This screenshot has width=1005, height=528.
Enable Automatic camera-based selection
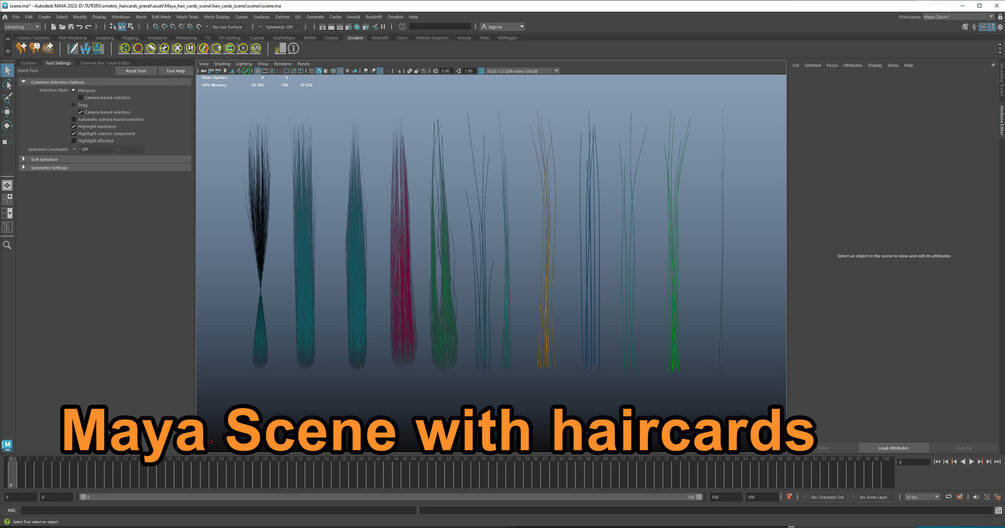click(x=74, y=119)
